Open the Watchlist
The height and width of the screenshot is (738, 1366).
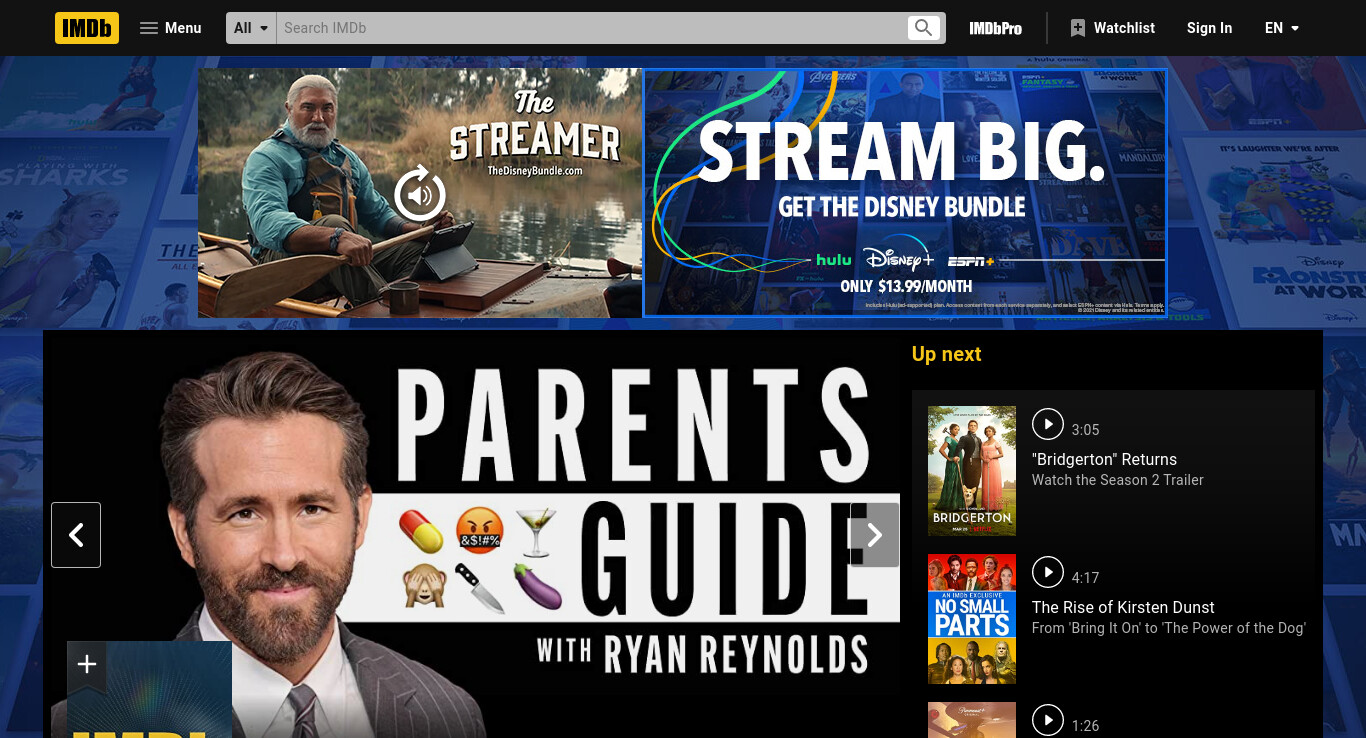tap(1112, 28)
